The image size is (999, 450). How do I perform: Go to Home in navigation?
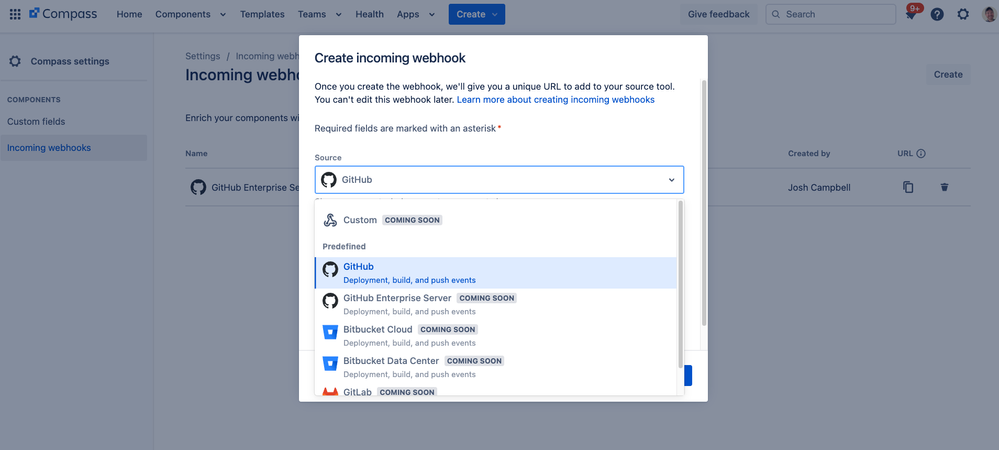129,14
